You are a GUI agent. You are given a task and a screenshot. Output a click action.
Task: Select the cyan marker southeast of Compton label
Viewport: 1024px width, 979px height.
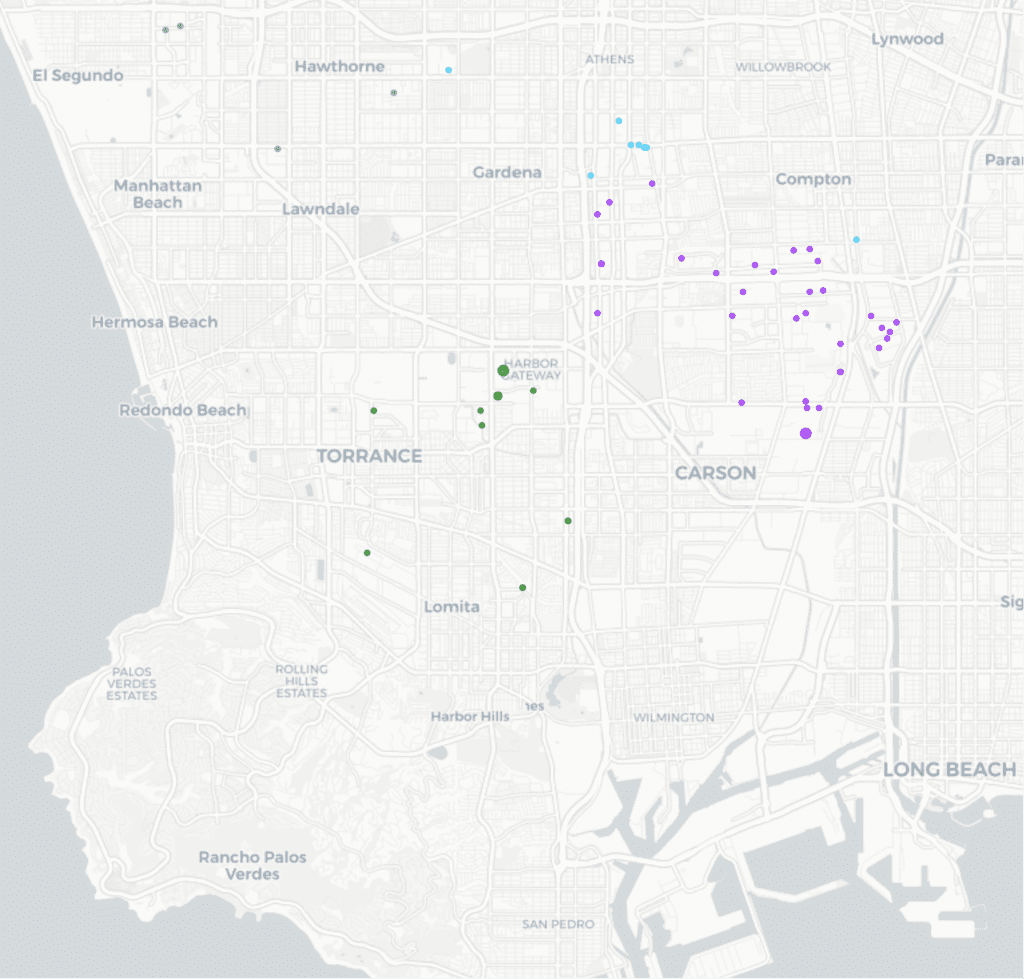click(x=856, y=240)
